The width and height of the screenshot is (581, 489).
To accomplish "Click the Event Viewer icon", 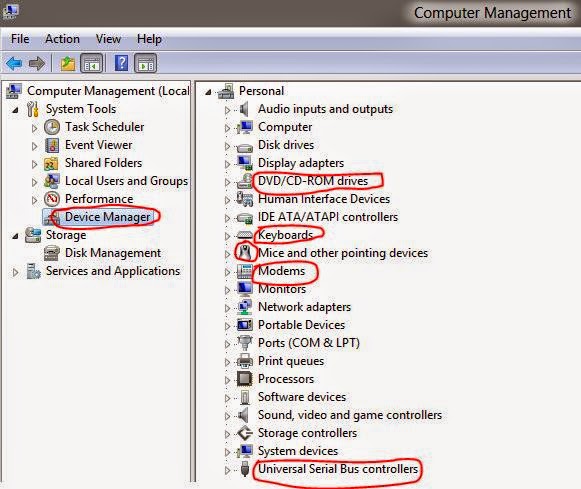I will pyautogui.click(x=52, y=145).
